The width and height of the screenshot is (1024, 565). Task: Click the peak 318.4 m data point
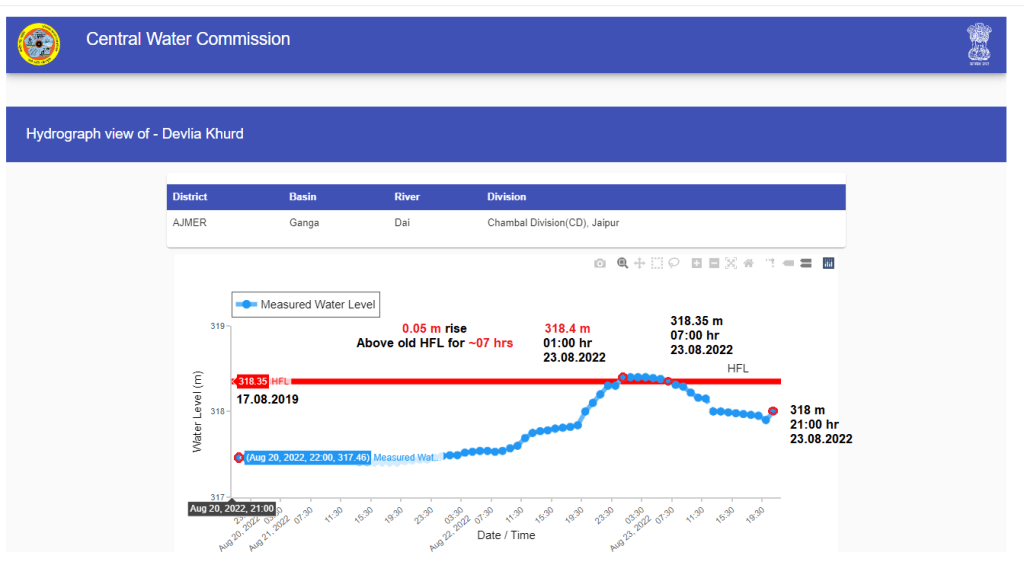623,377
